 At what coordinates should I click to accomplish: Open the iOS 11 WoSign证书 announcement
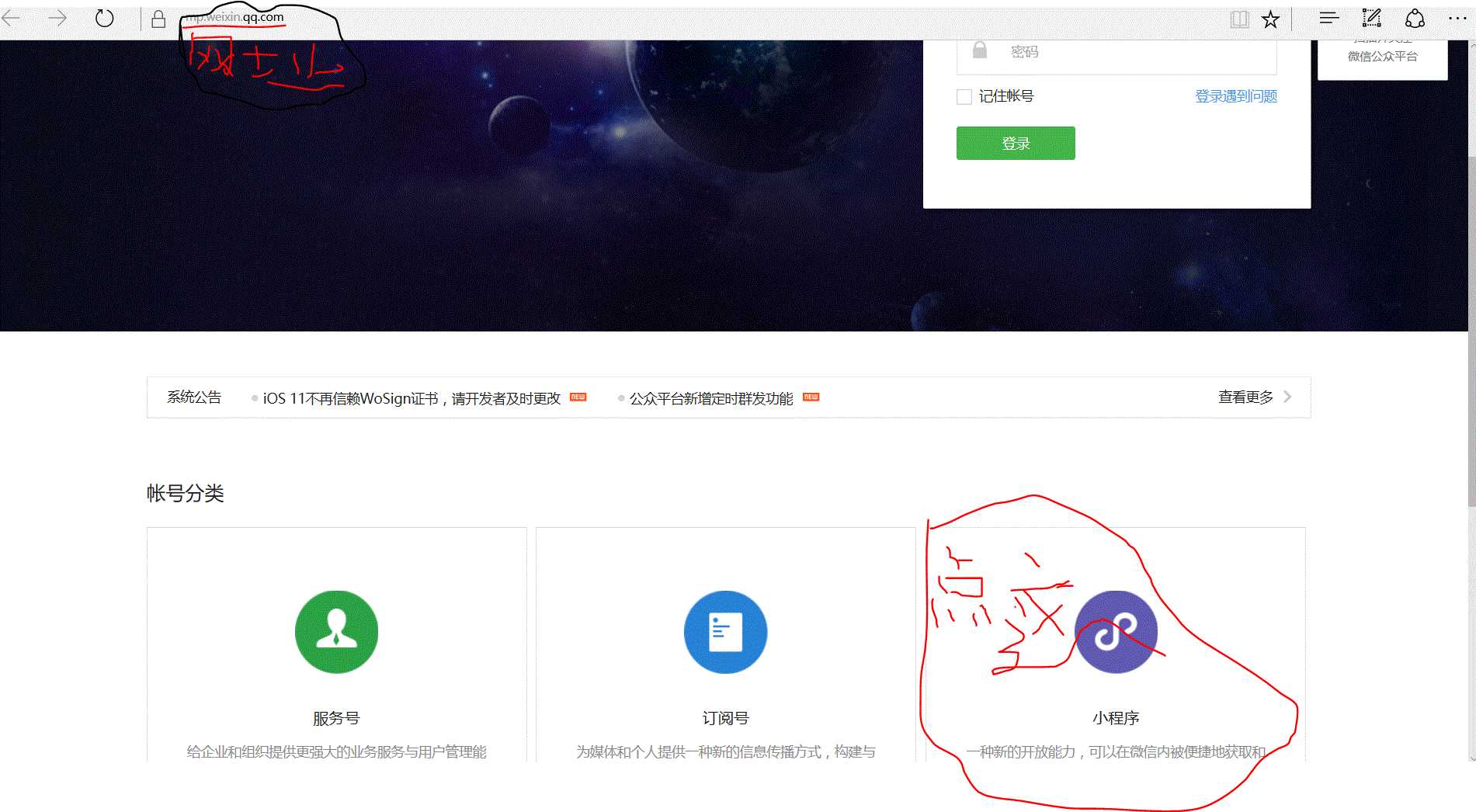click(412, 398)
